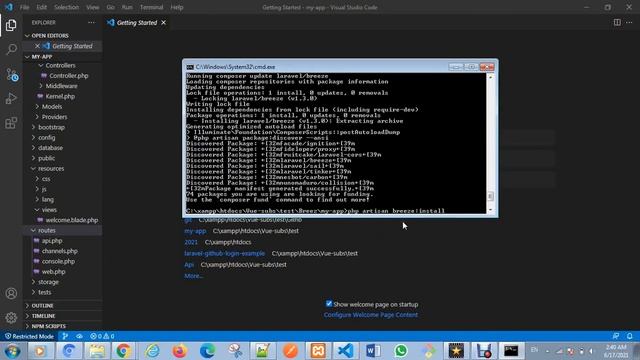Open File Explorer from taskbar
640x360 pixels.
[x=97, y=351]
